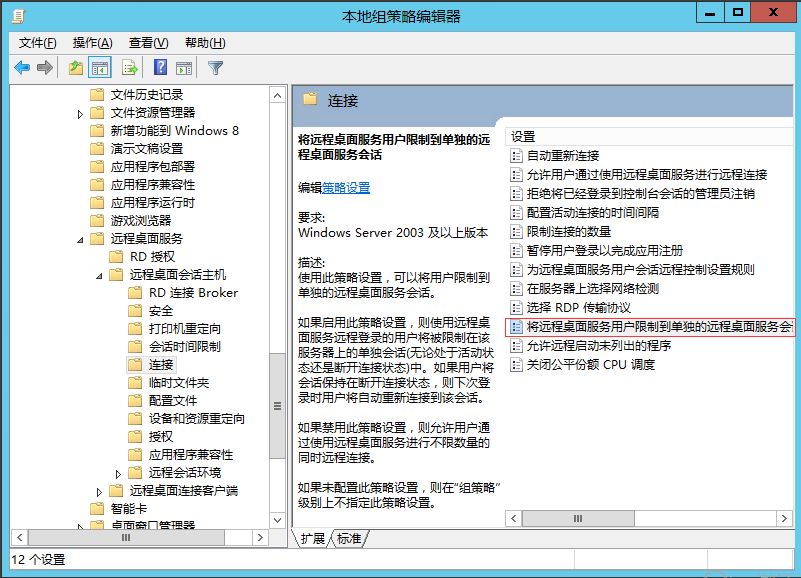Switch to the 扩展 tab
Image resolution: width=801 pixels, height=578 pixels.
coord(312,539)
